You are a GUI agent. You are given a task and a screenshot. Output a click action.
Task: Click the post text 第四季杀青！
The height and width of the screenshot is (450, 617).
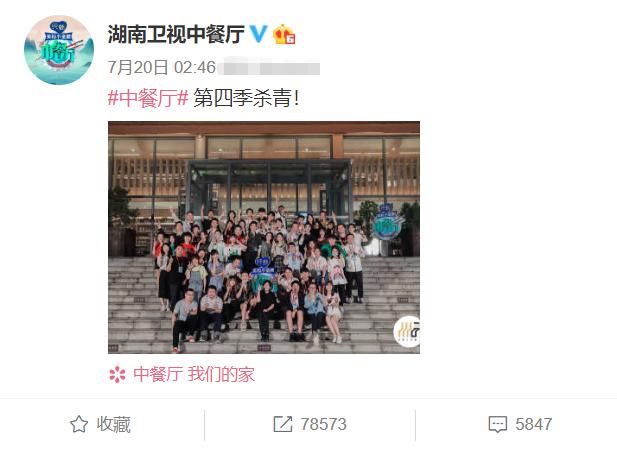click(x=246, y=98)
